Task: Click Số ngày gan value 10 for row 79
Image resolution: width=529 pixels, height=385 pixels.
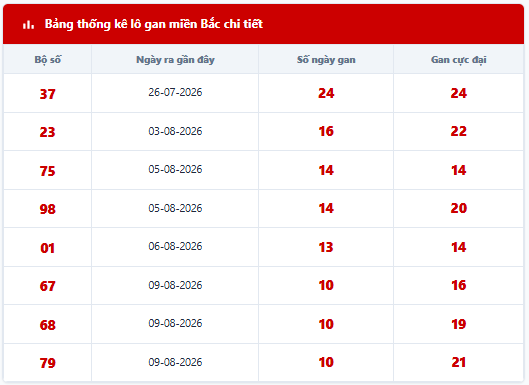Action: 326,362
